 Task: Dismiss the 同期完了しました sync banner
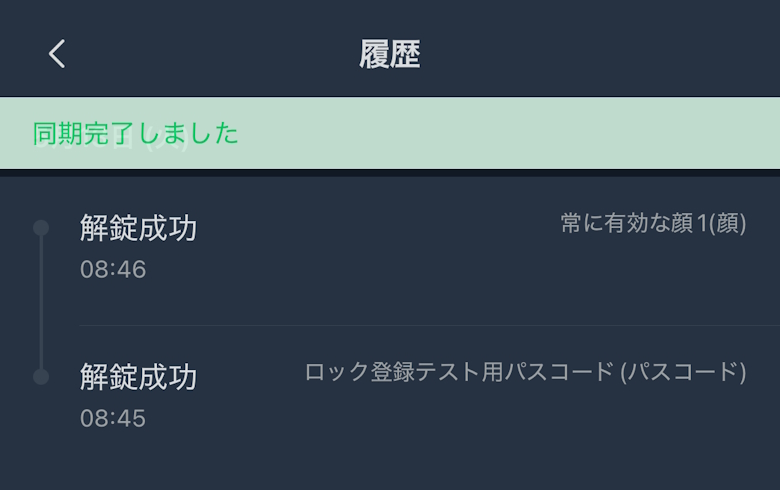tap(136, 133)
